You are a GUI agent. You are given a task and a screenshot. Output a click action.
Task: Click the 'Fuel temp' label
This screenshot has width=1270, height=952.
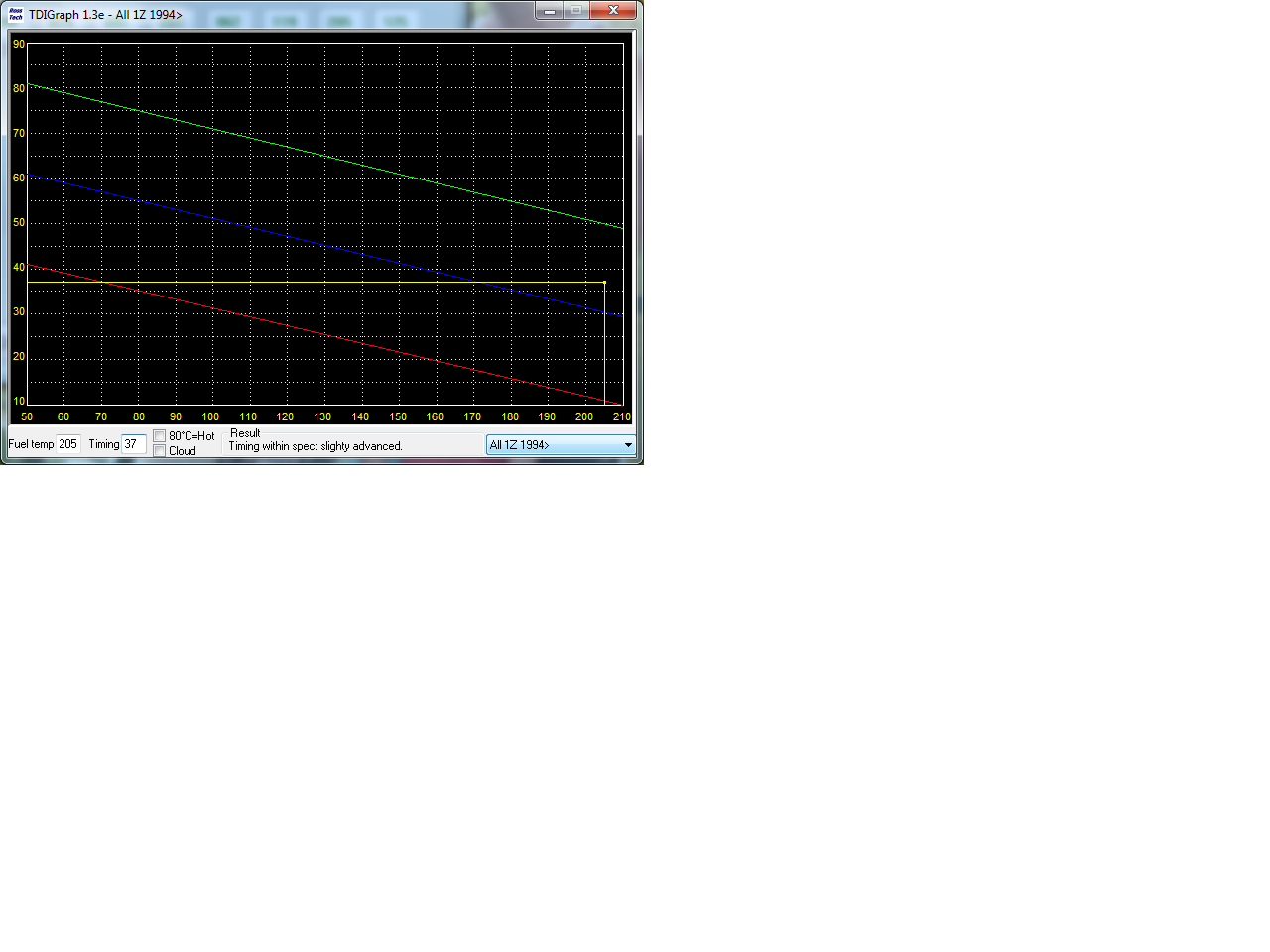pos(31,444)
